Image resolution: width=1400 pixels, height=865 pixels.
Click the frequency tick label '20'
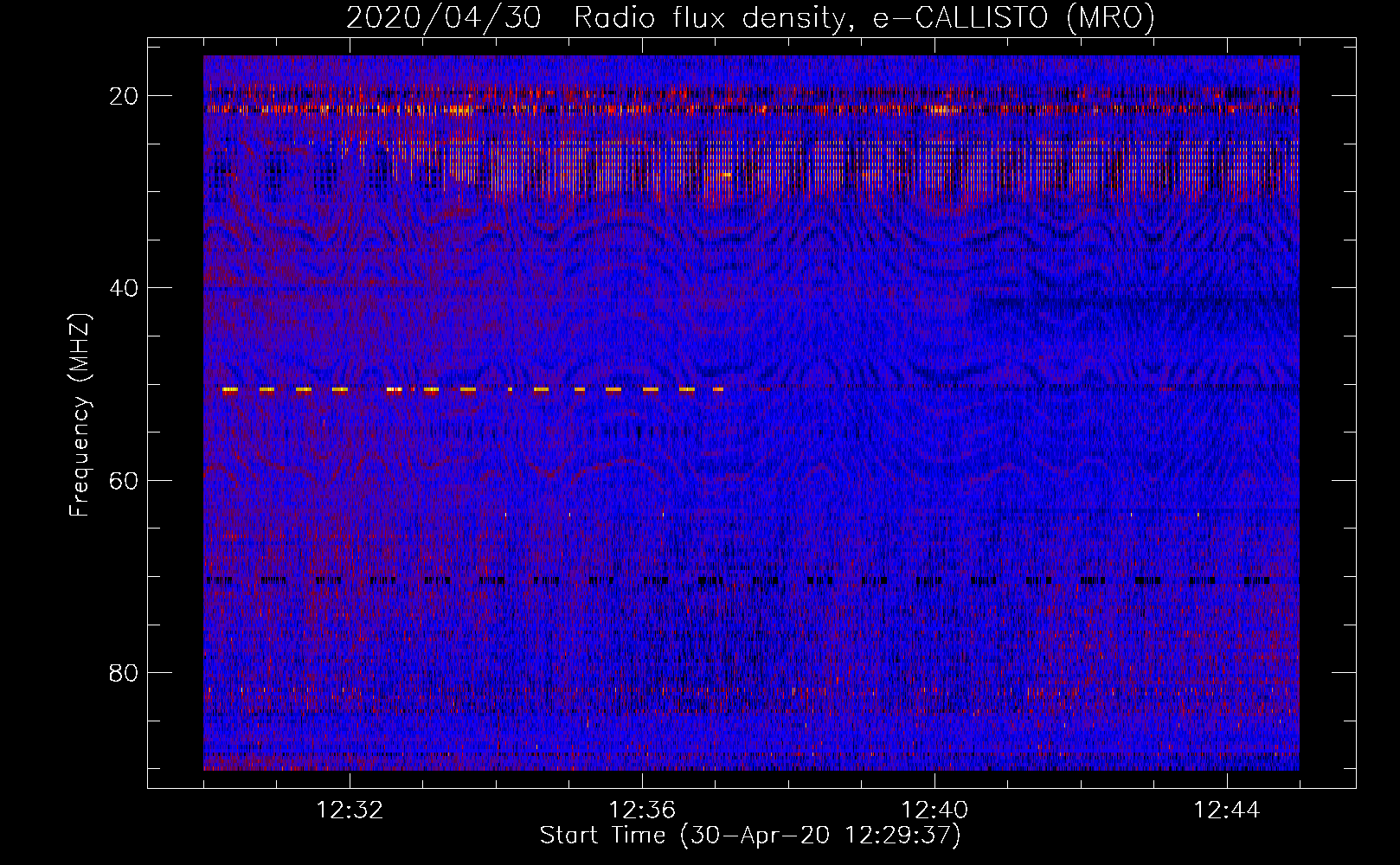(124, 96)
